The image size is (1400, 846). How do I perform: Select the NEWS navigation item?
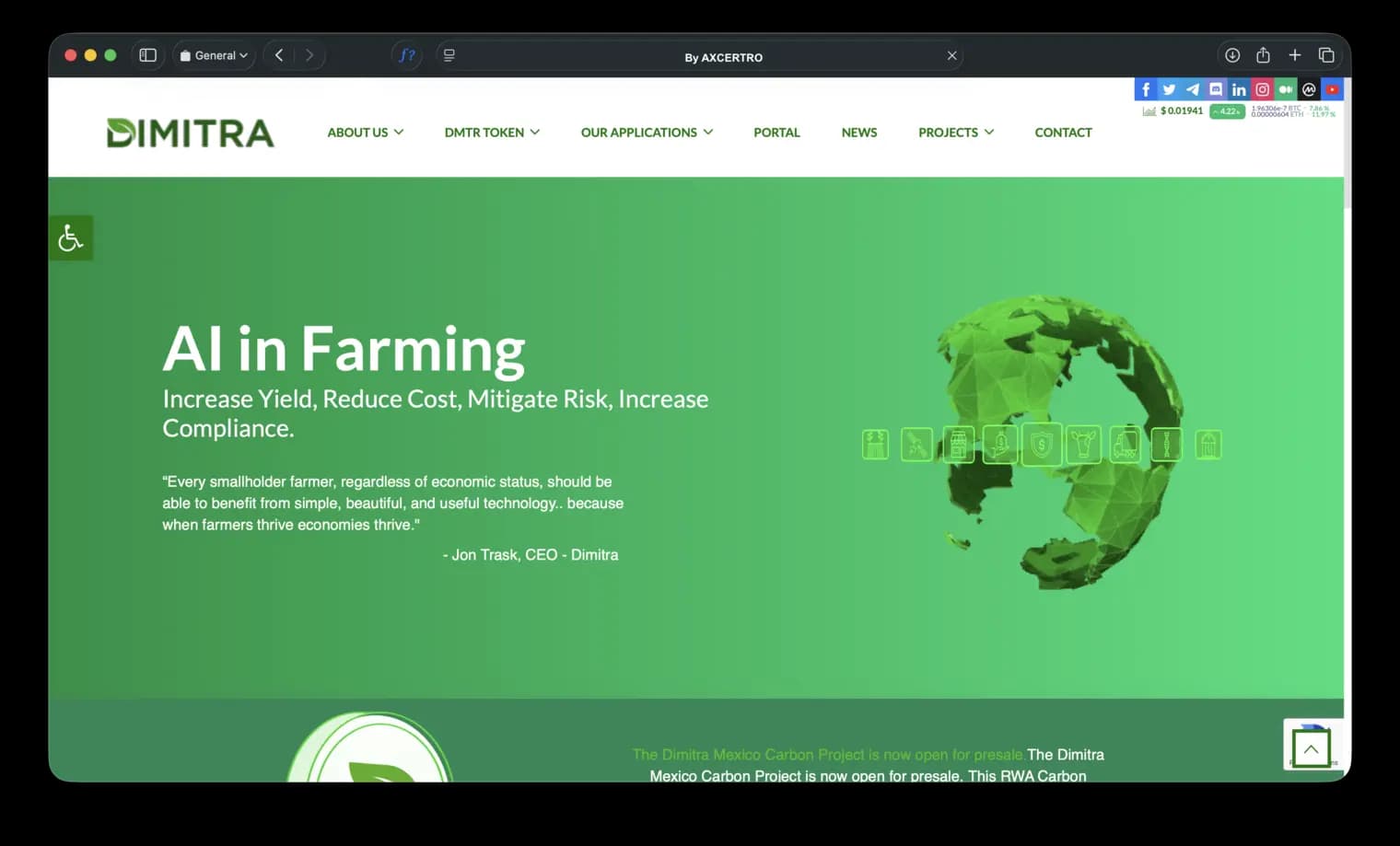coord(858,133)
